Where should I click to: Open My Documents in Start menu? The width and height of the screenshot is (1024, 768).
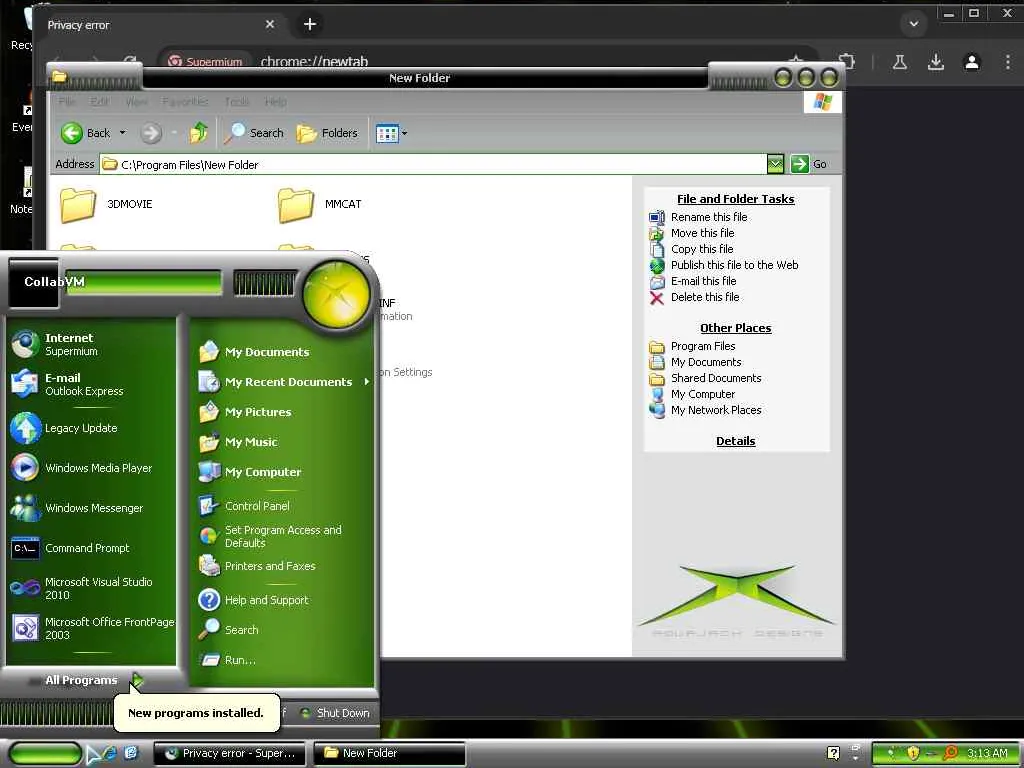pos(284,352)
